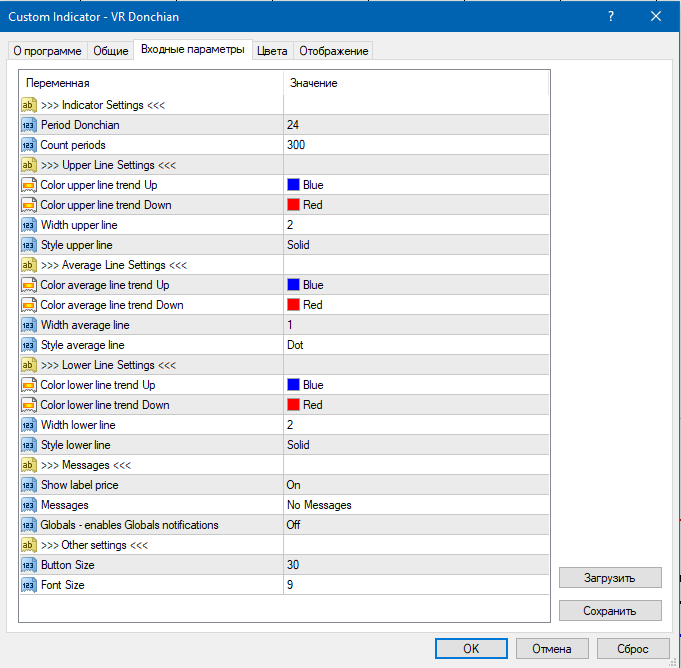Save the preset with the Сохранить button
The width and height of the screenshot is (681, 668).
(610, 611)
